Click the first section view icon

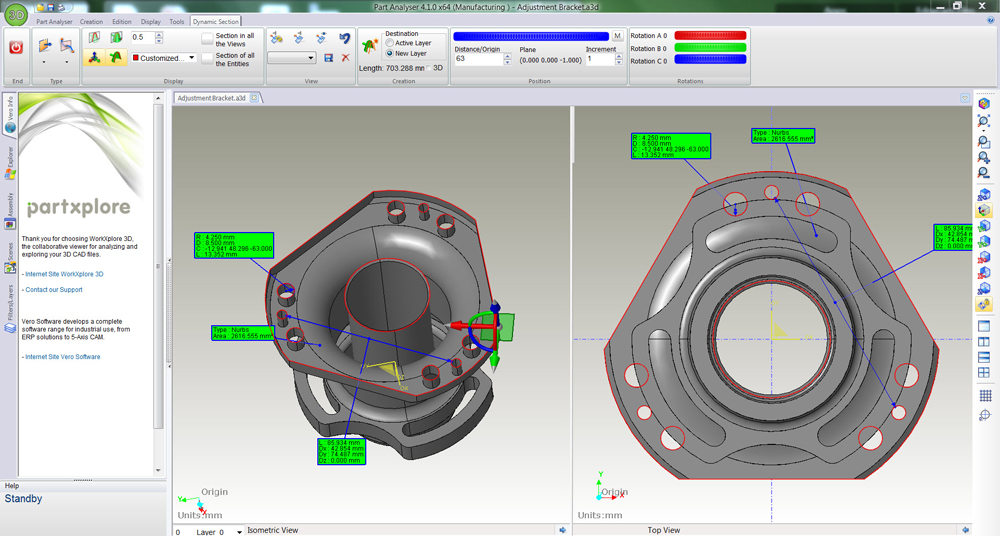[276, 38]
